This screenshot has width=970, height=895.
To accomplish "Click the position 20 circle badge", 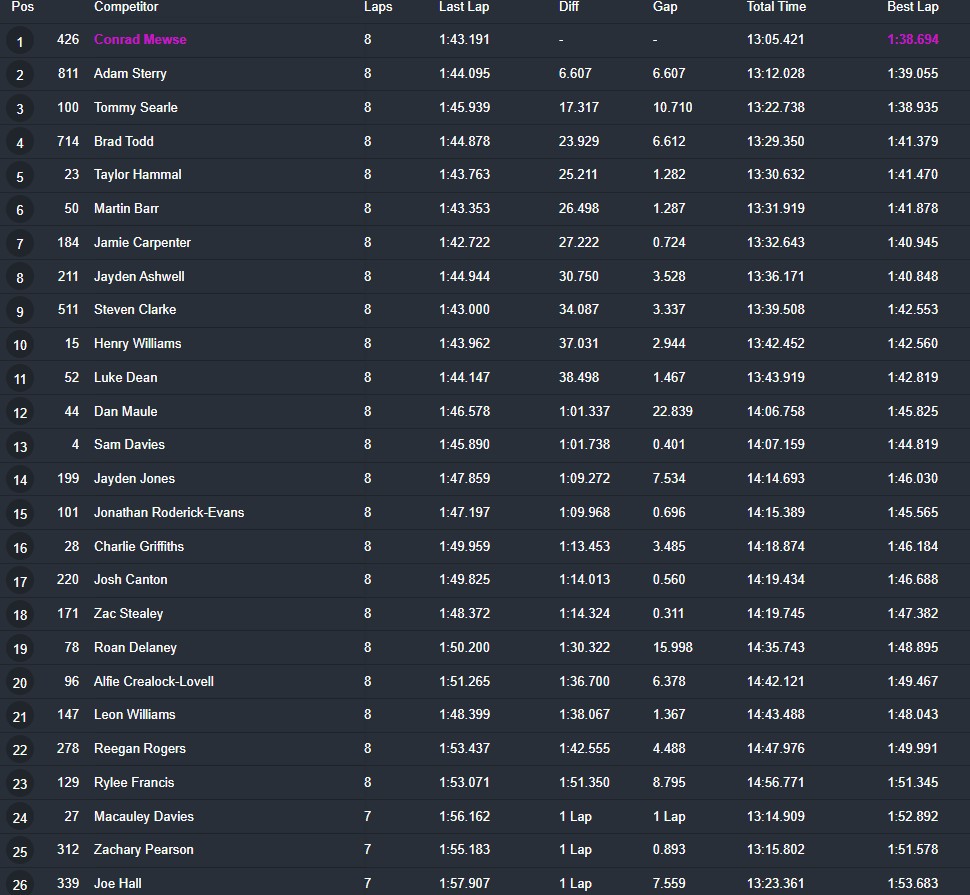I will (x=20, y=682).
